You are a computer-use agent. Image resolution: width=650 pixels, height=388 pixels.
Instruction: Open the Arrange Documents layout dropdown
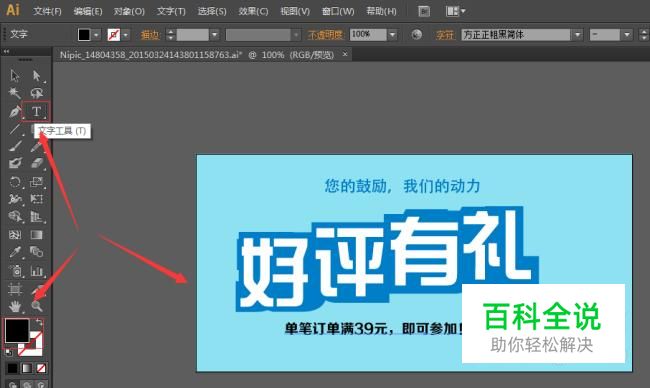[456, 11]
